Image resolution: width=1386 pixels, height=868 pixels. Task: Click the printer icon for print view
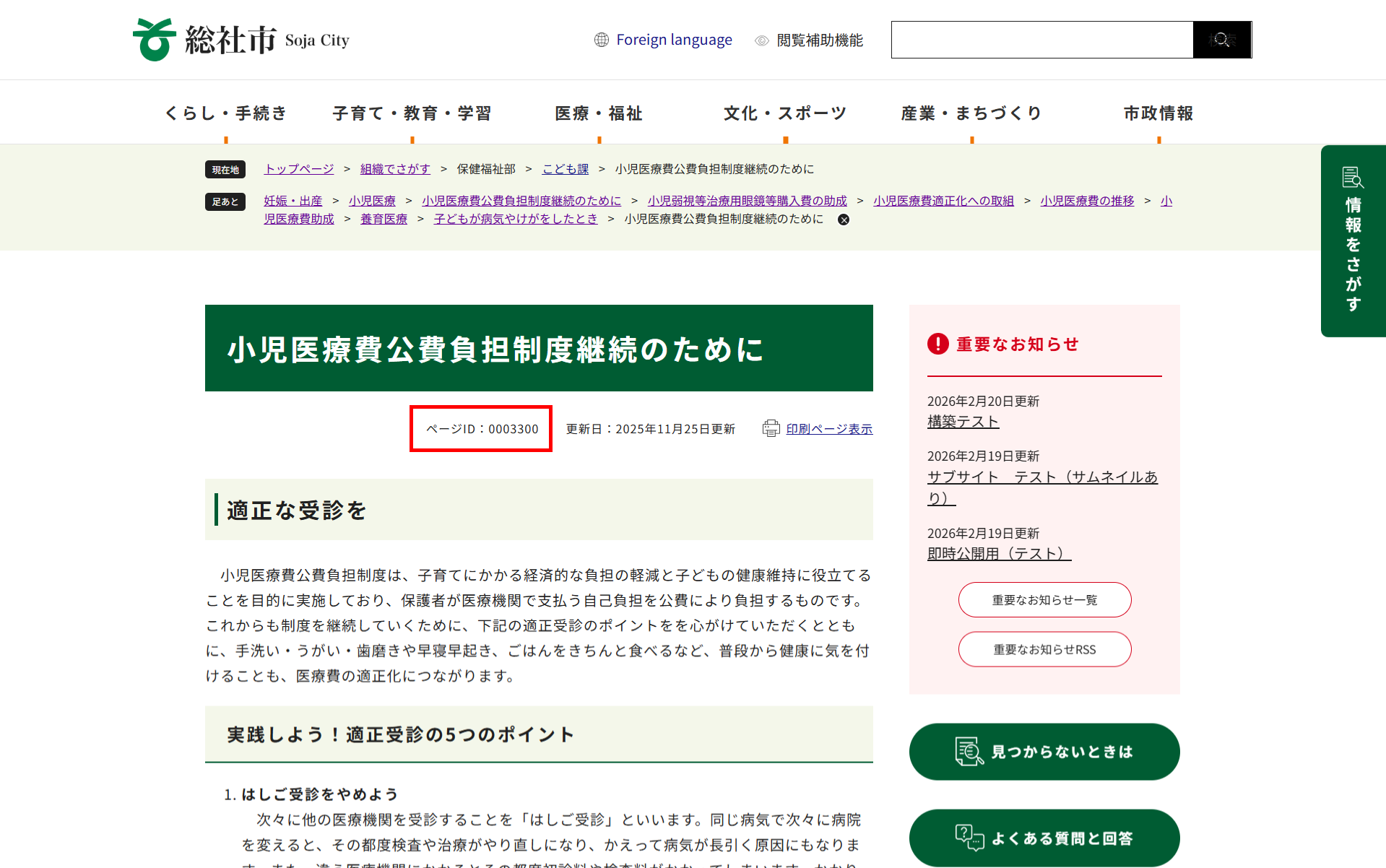(x=771, y=429)
